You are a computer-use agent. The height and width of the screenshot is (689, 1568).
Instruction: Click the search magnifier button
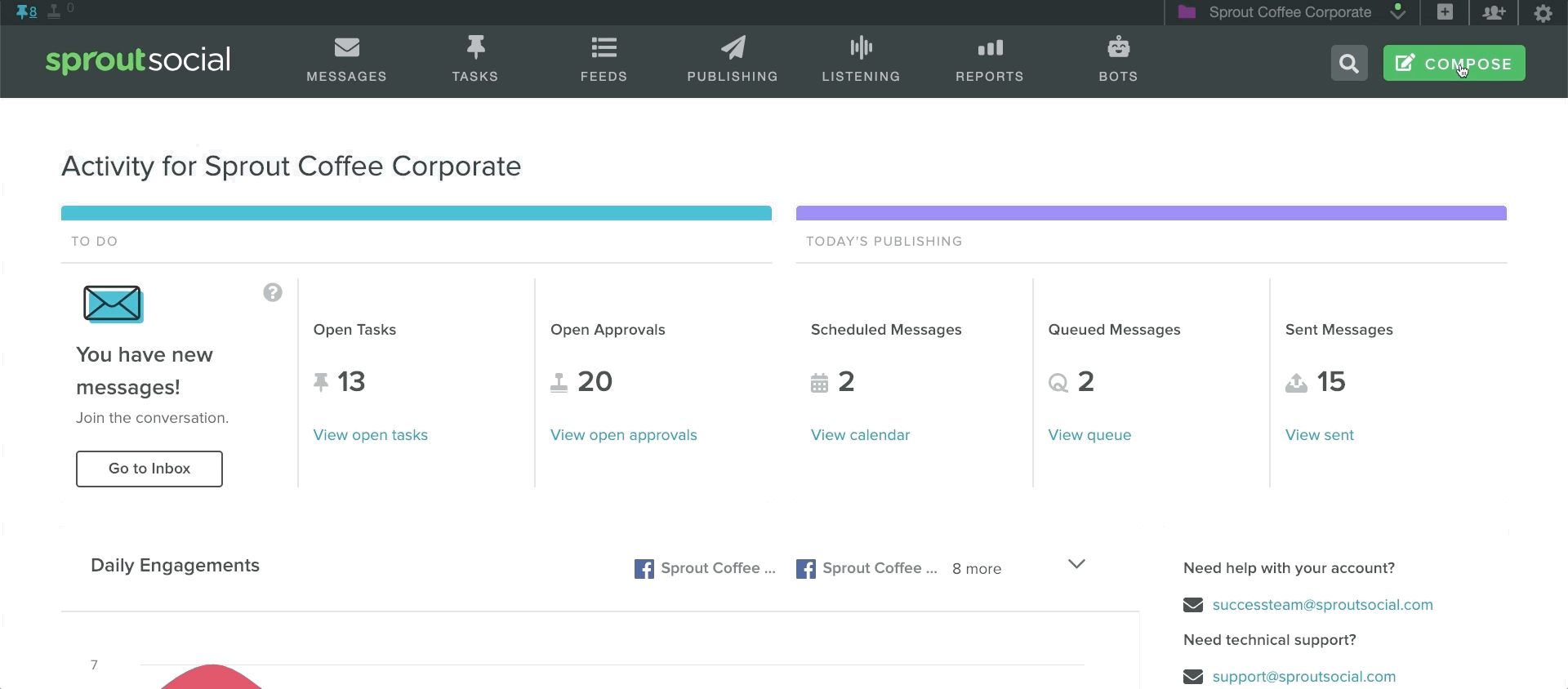tap(1349, 63)
